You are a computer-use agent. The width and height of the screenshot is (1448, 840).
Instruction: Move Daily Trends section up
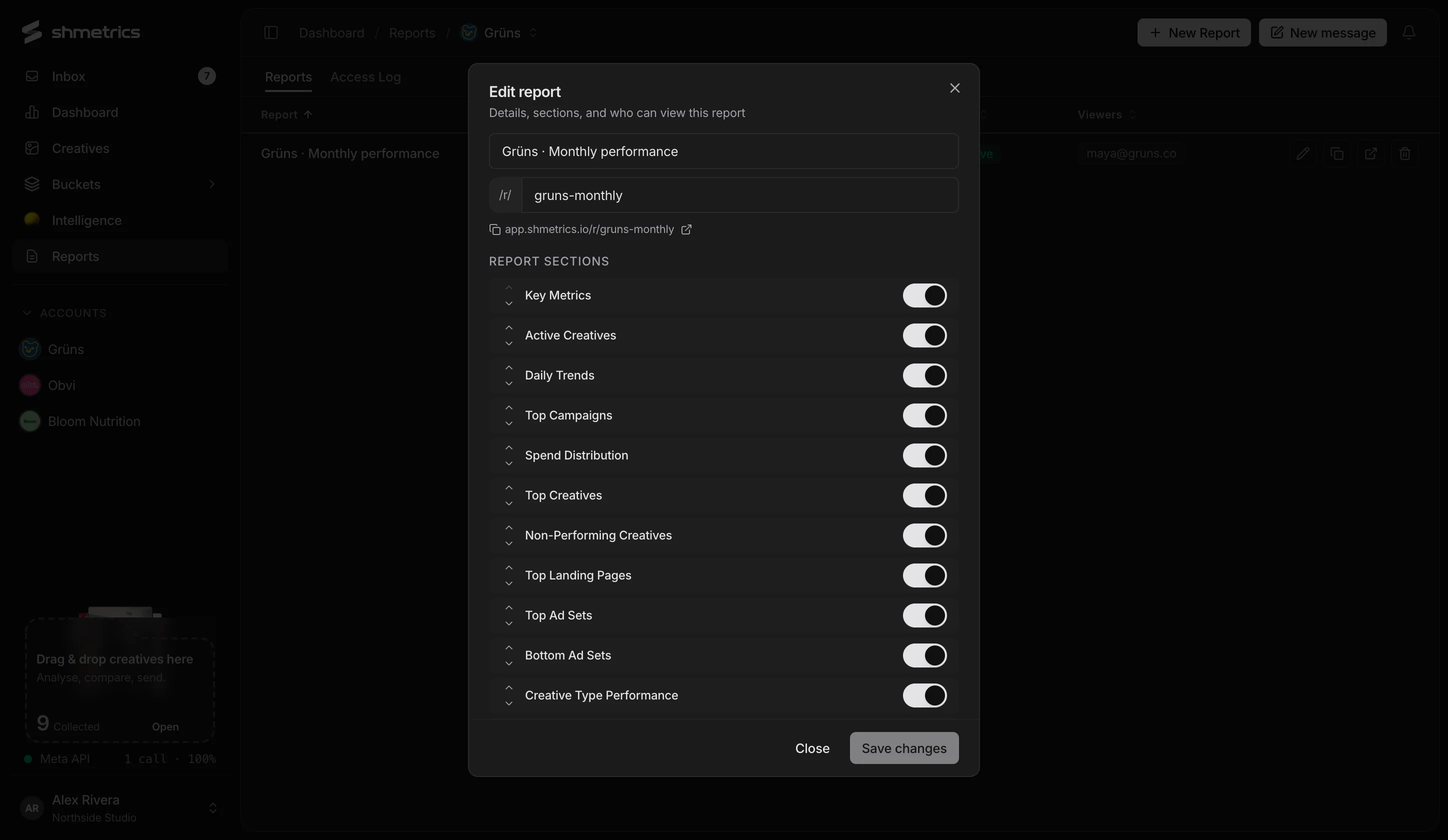click(x=508, y=367)
